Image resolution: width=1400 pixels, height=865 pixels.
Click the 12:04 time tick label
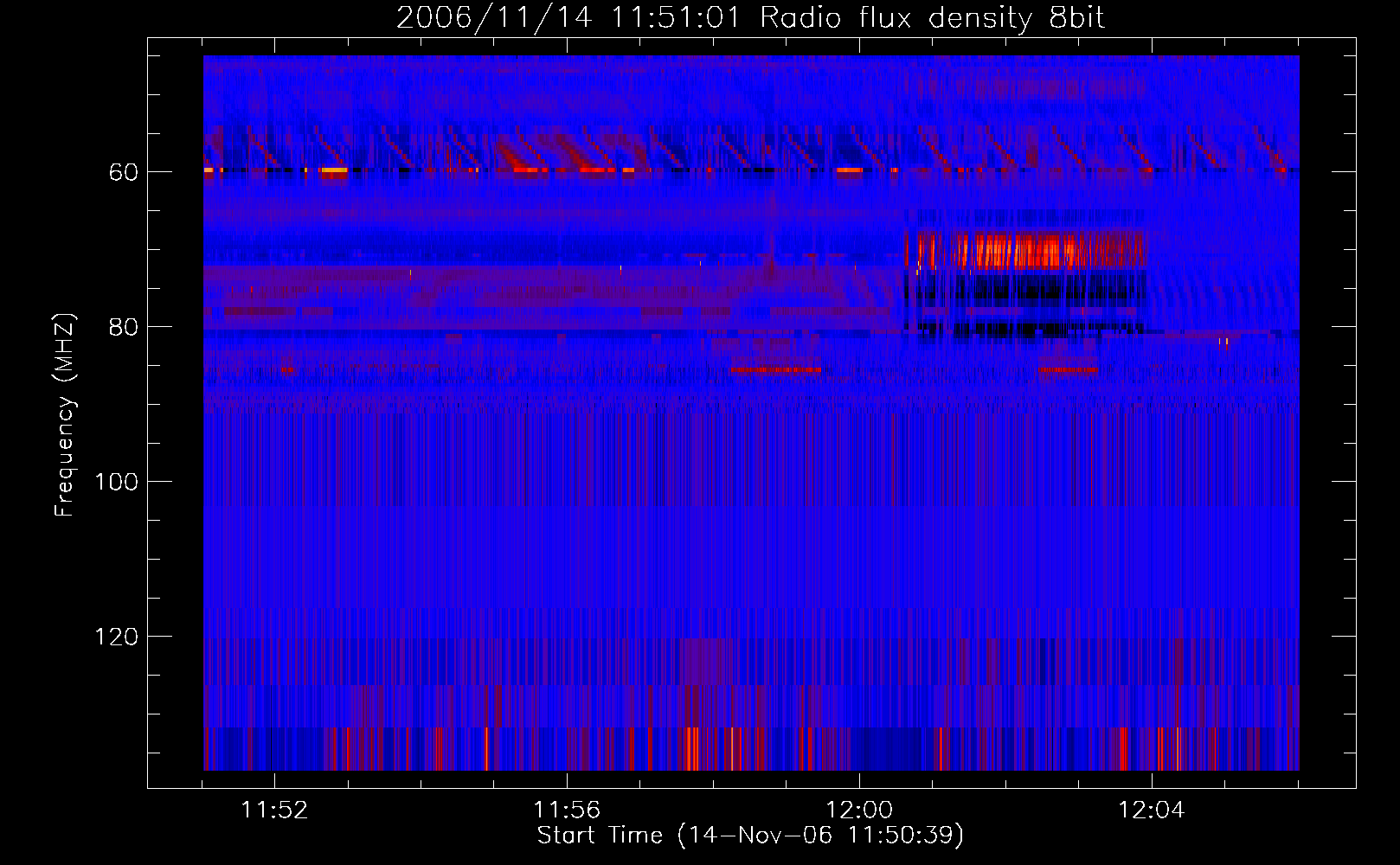pos(1152,811)
